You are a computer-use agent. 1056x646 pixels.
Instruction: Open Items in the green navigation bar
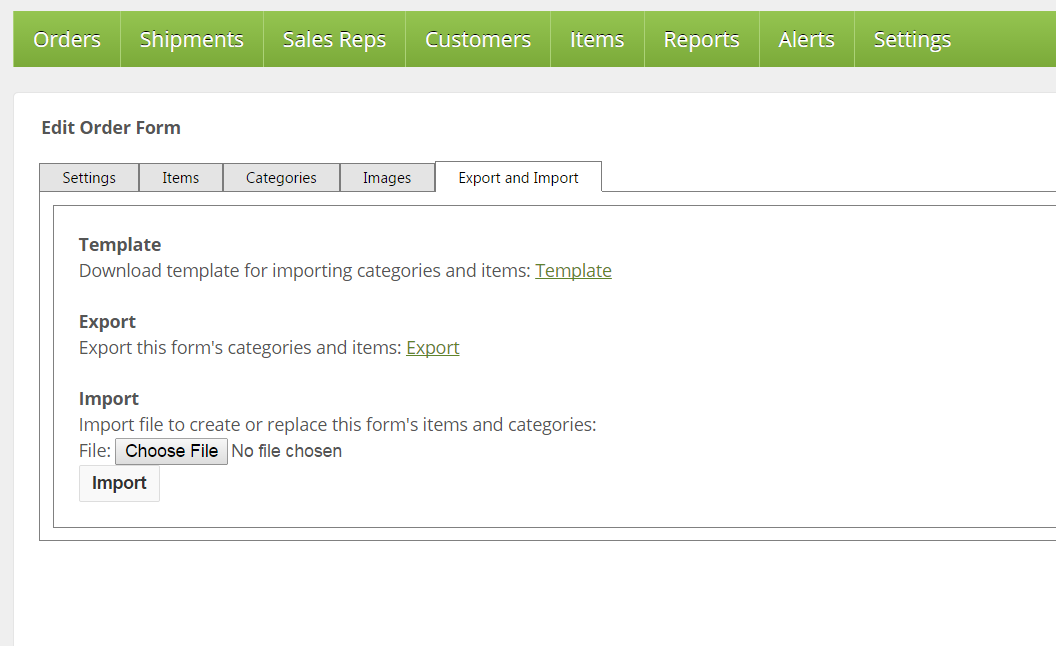pos(596,40)
